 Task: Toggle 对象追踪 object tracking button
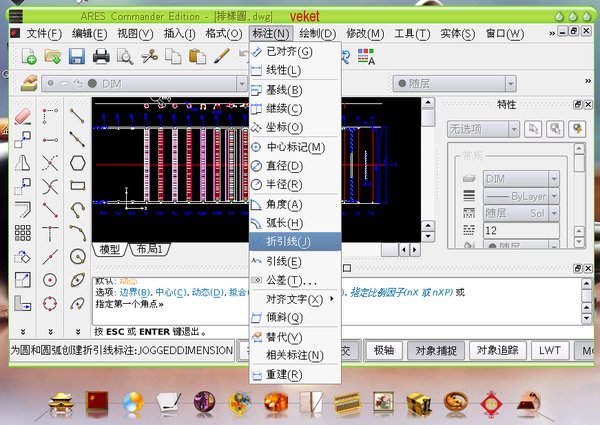tap(497, 350)
